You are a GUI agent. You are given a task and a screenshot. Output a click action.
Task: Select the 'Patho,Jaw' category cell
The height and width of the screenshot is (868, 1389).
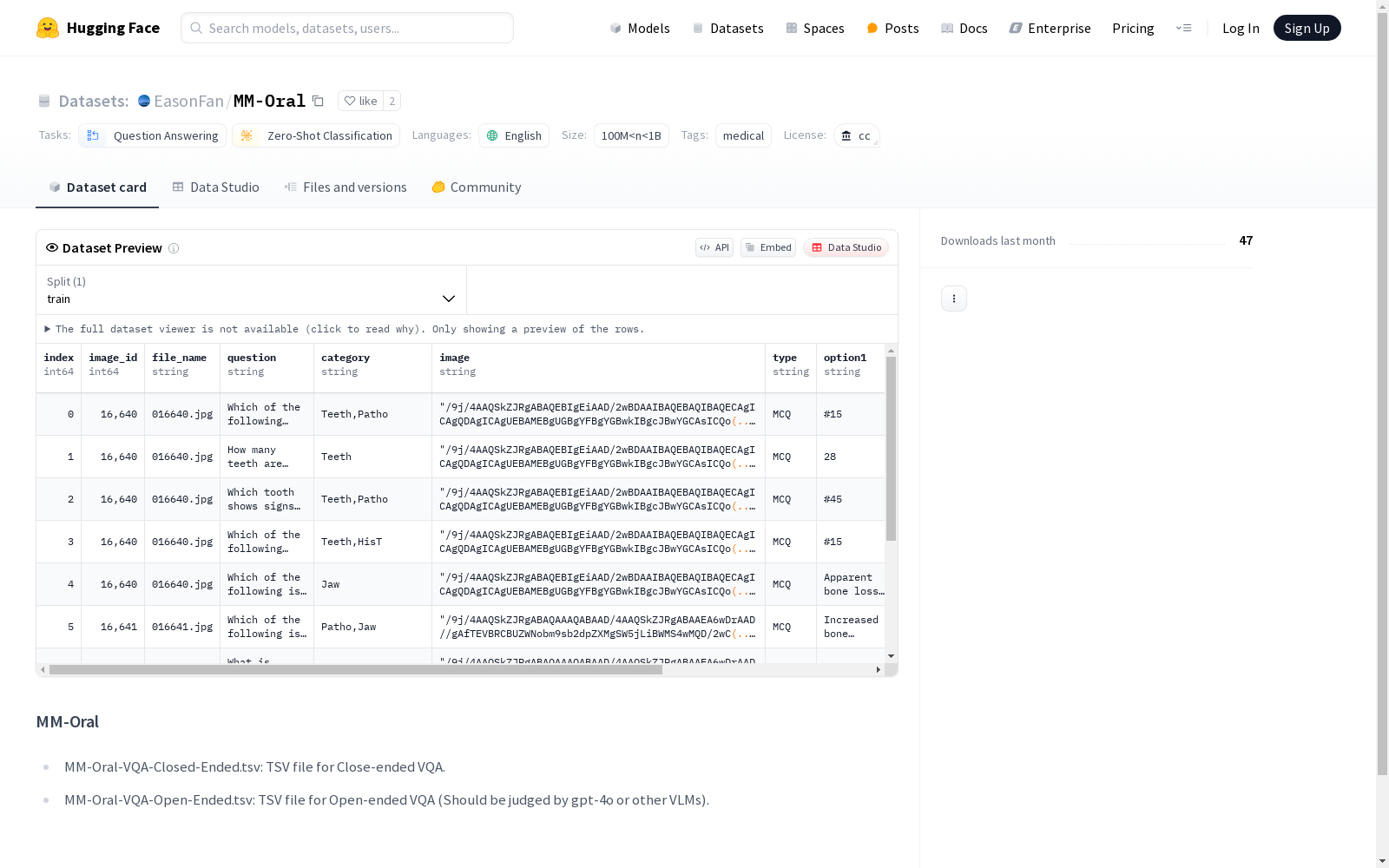point(373,627)
